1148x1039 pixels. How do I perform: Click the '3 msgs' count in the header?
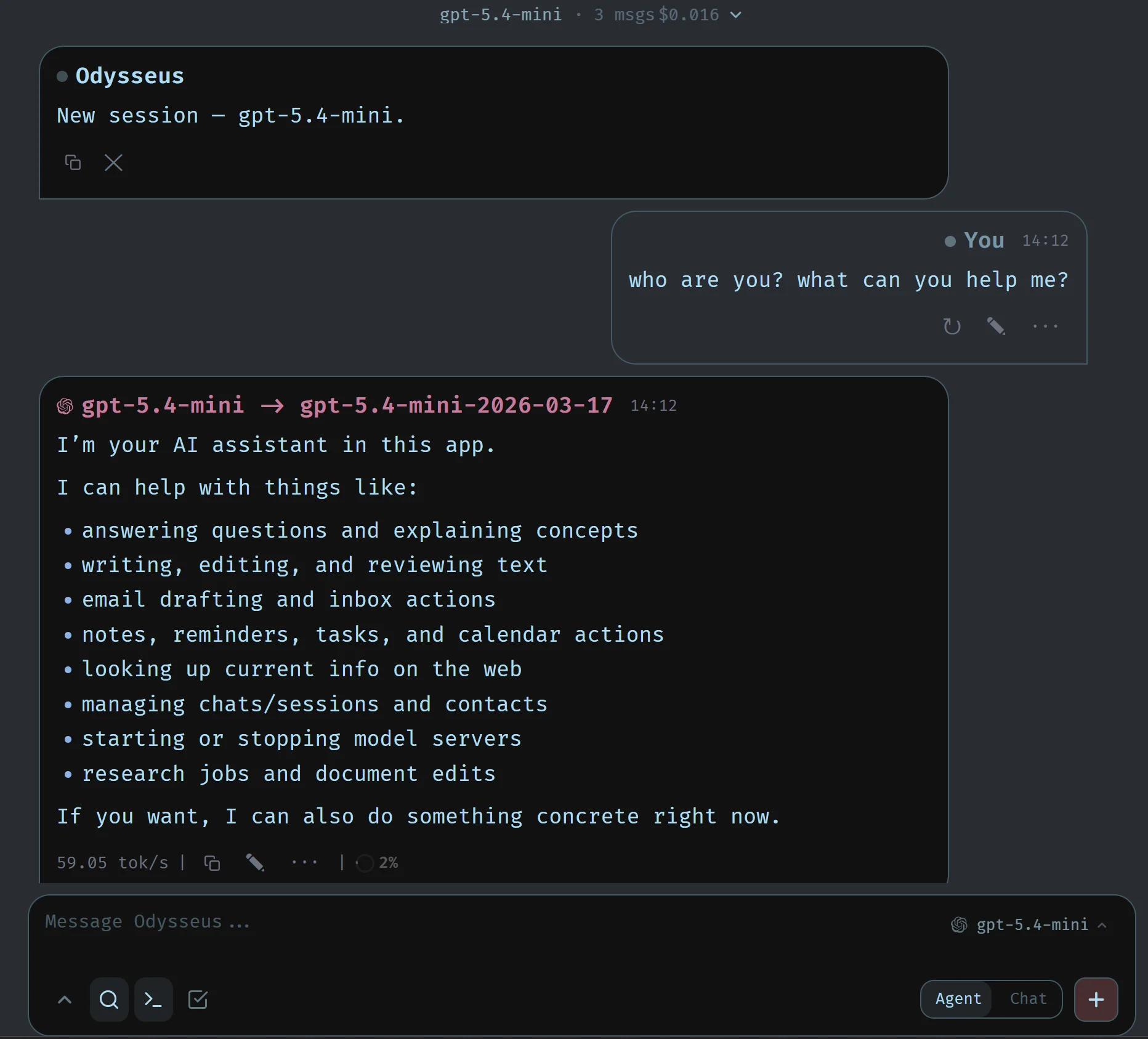[x=624, y=15]
